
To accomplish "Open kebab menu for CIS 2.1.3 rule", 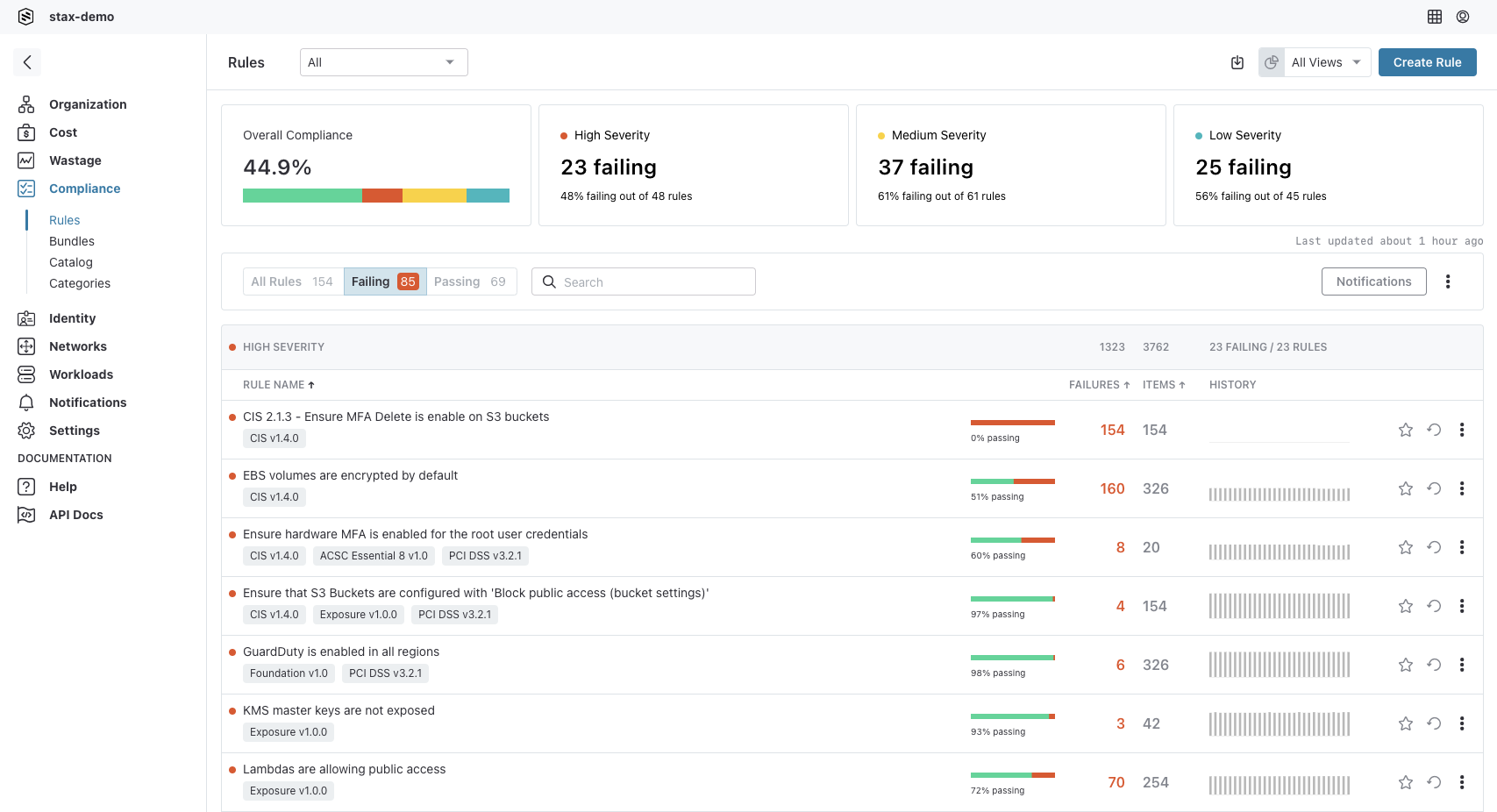I will pyautogui.click(x=1462, y=430).
